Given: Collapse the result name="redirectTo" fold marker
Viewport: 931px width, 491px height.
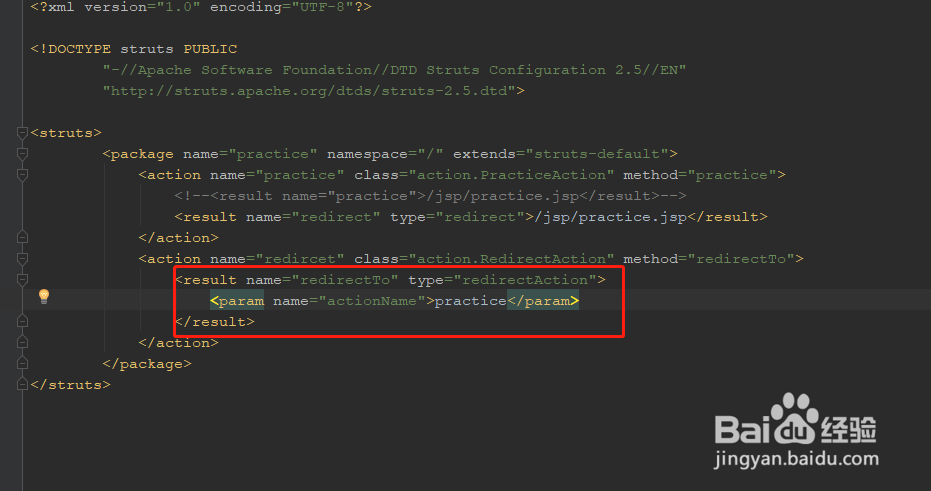Looking at the screenshot, I should [23, 280].
